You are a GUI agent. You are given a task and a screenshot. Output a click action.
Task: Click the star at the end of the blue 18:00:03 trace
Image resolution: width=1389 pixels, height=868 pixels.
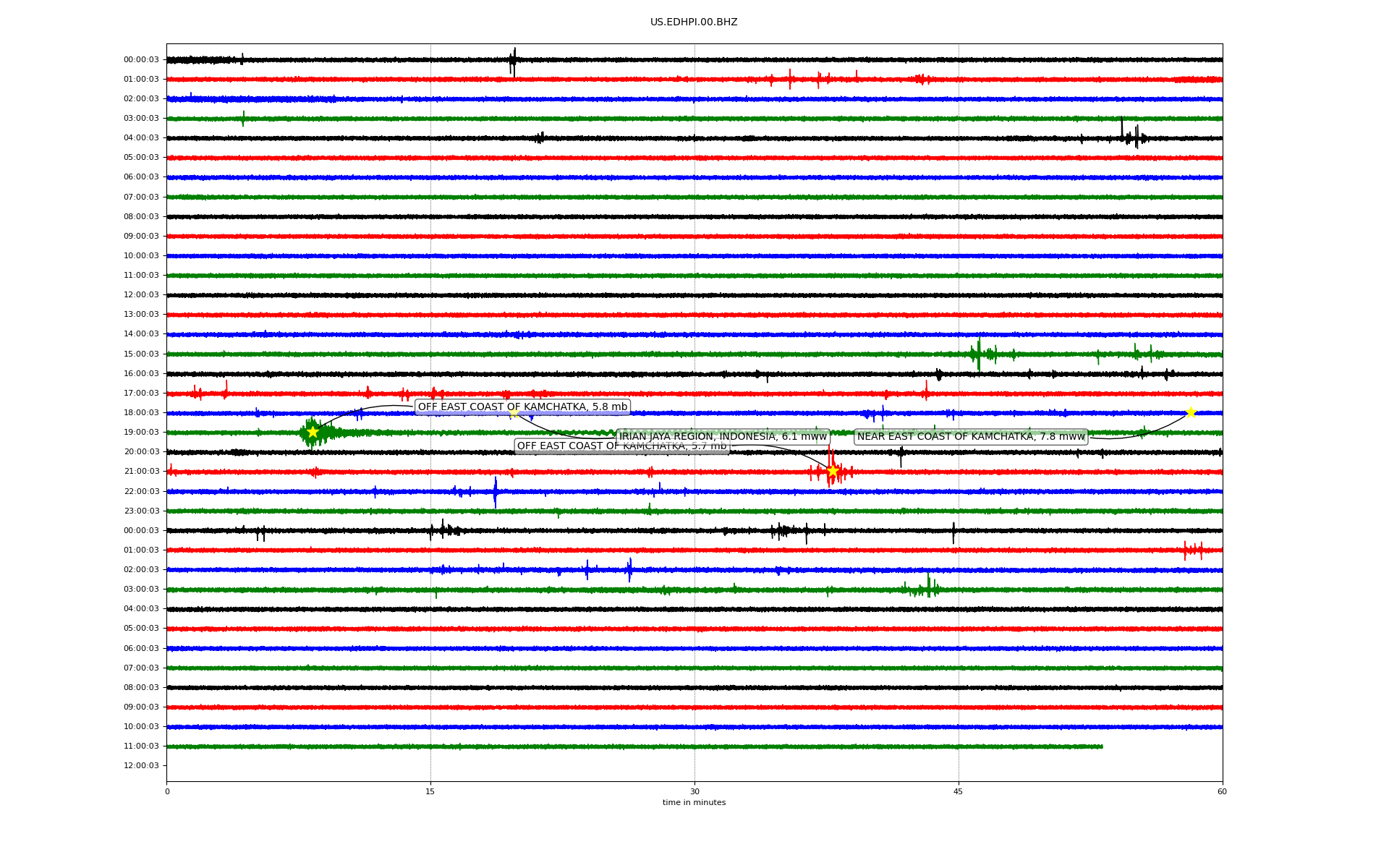click(1191, 412)
